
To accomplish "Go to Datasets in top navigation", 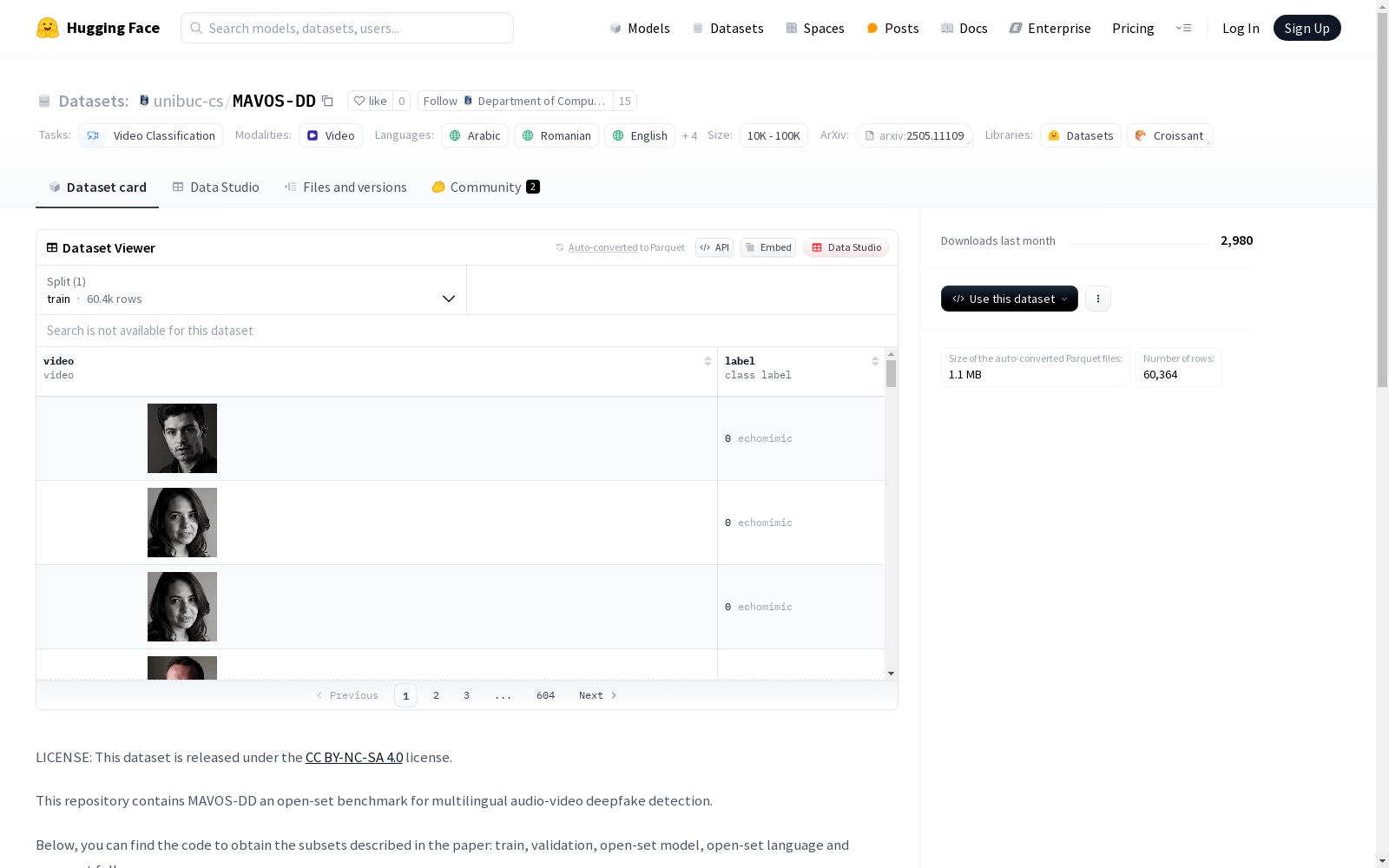I will (727, 28).
